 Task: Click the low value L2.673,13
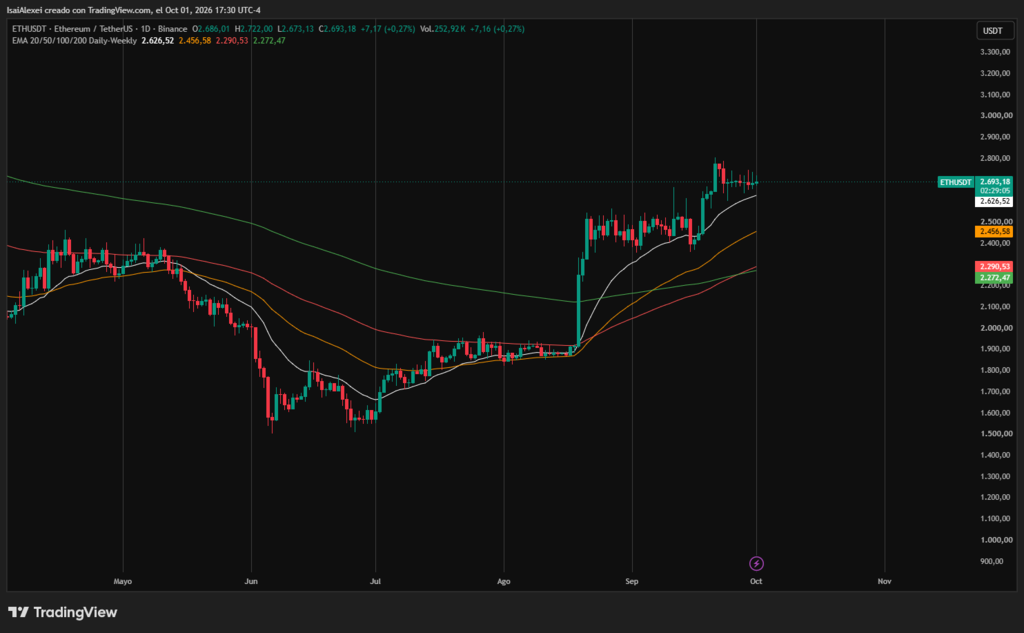pos(295,29)
